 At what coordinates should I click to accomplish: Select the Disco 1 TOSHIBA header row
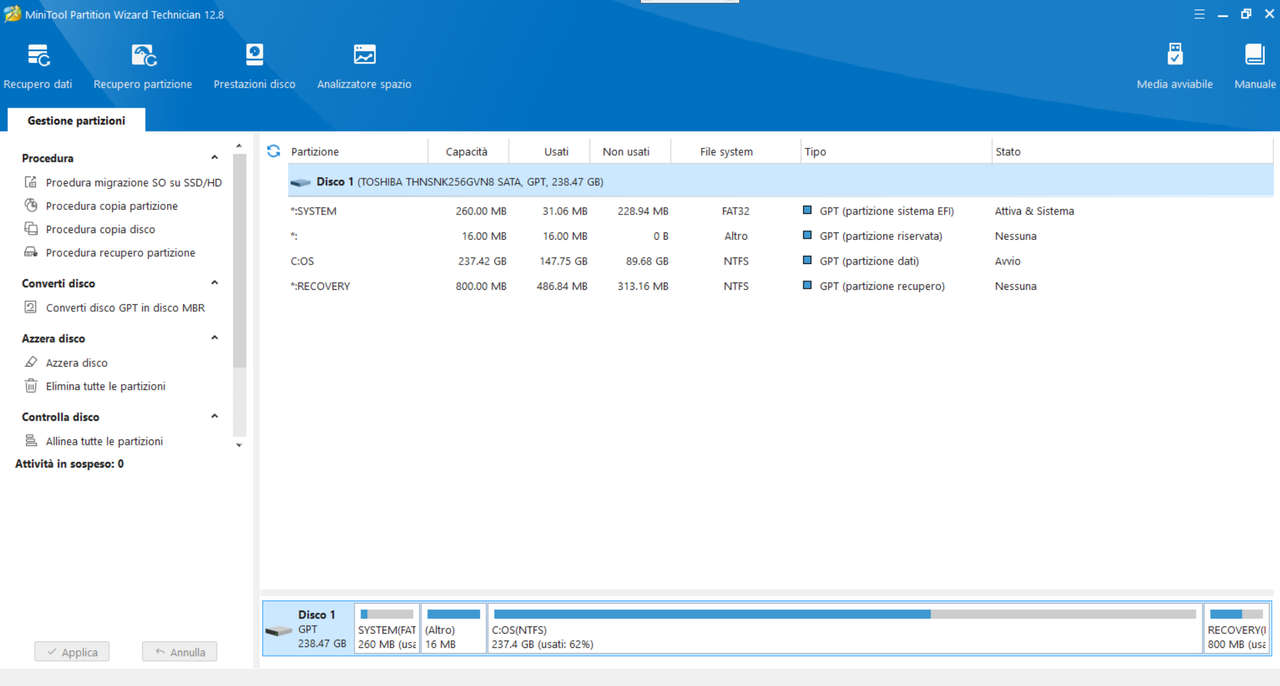point(780,182)
